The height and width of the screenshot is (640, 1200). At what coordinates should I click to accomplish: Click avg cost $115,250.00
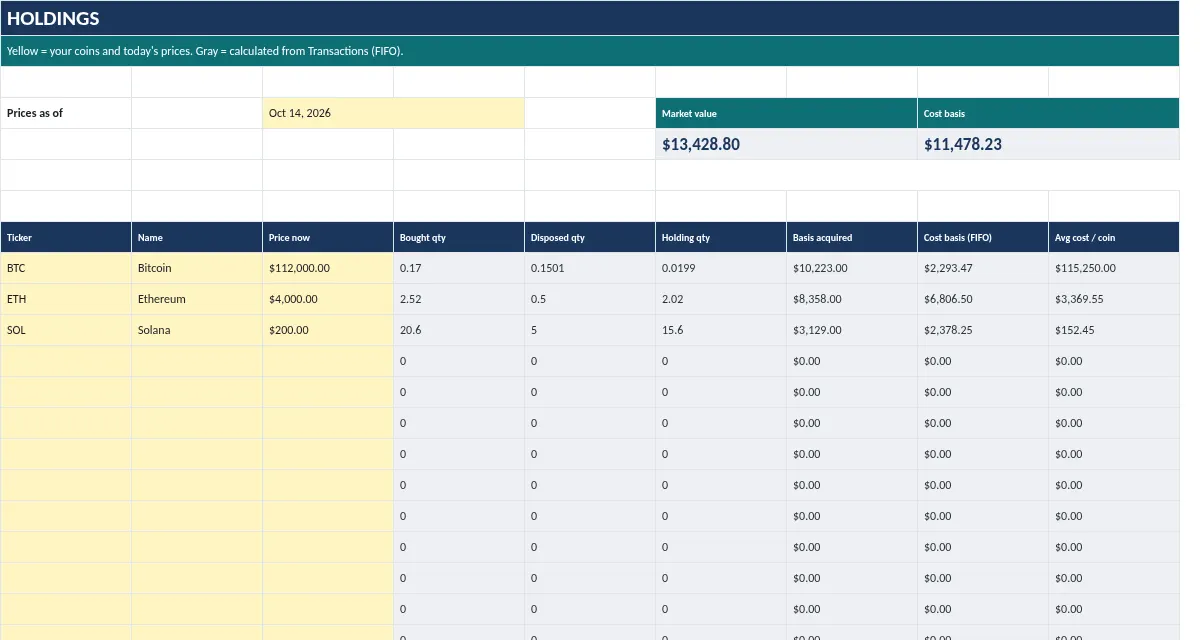coord(1114,268)
